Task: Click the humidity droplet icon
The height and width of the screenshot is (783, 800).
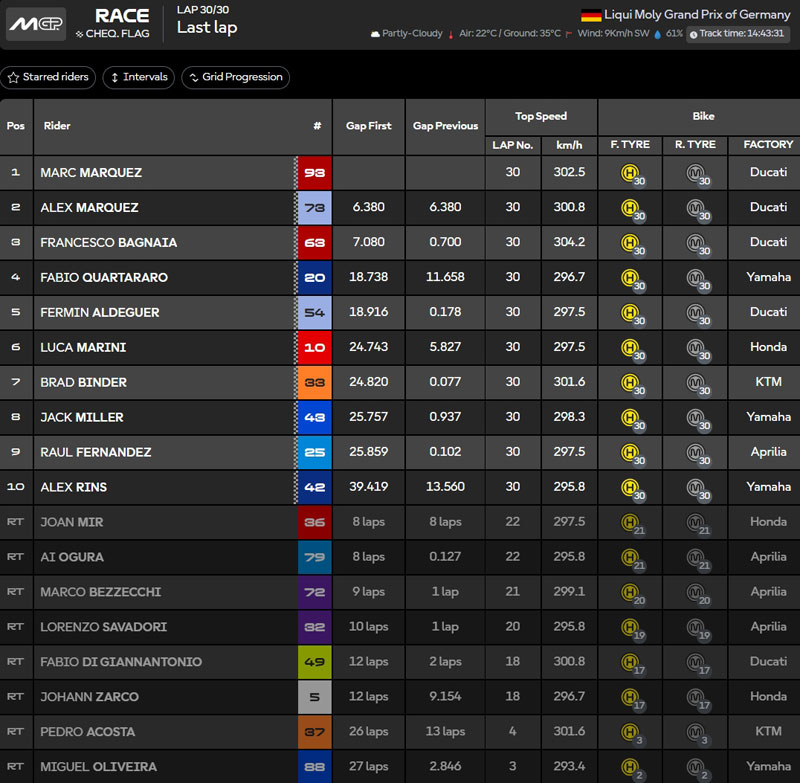Action: click(x=655, y=34)
